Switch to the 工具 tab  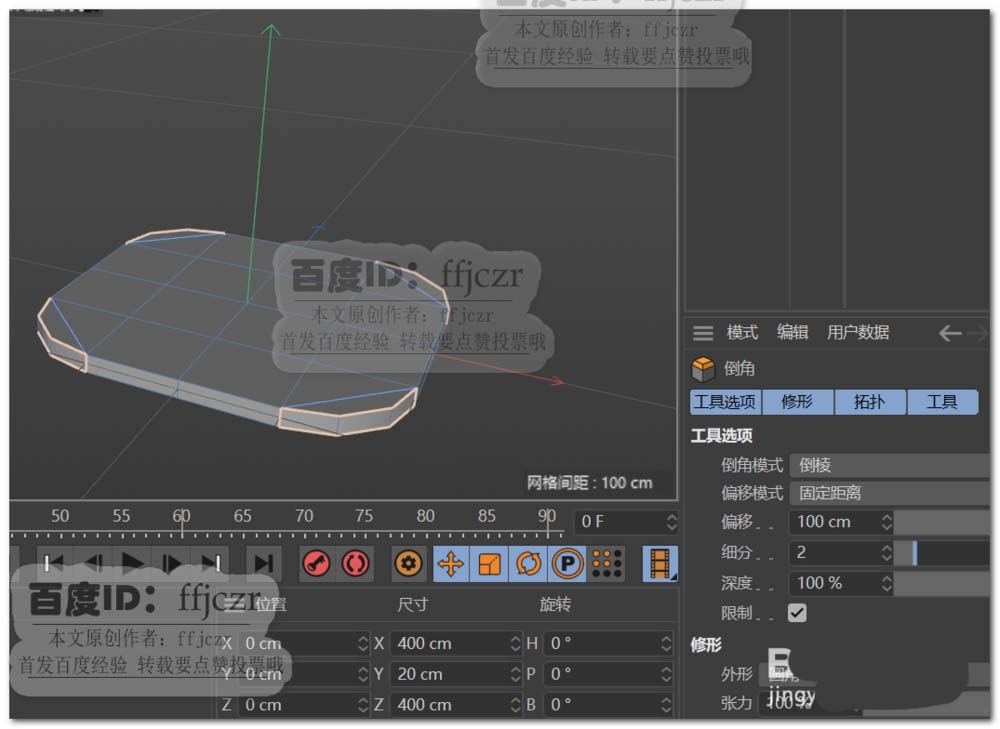coord(942,402)
